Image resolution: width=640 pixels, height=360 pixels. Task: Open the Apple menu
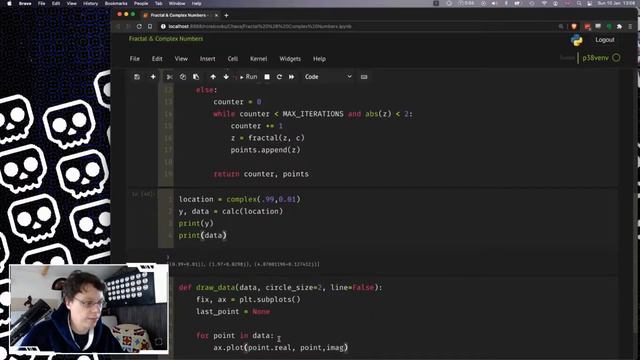point(9,3)
